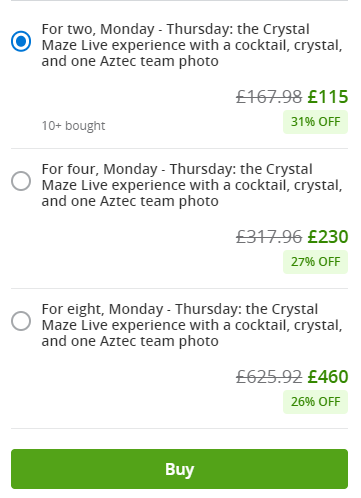Click 'and one Aztec team photo' in the four-person option

click(x=130, y=201)
